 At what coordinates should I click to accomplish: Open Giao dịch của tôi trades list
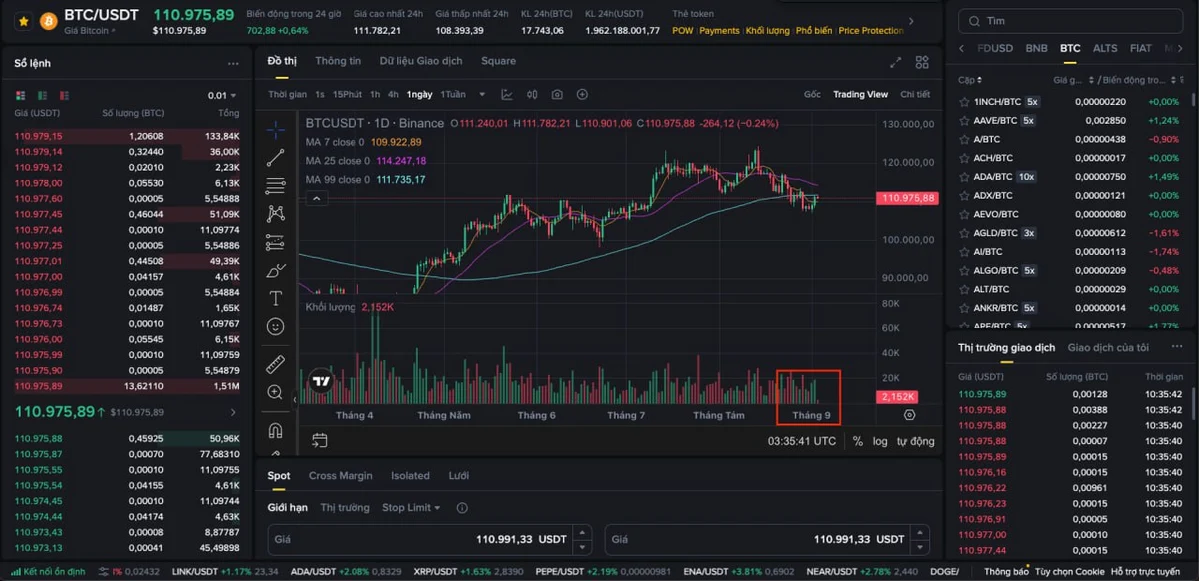pos(1107,347)
